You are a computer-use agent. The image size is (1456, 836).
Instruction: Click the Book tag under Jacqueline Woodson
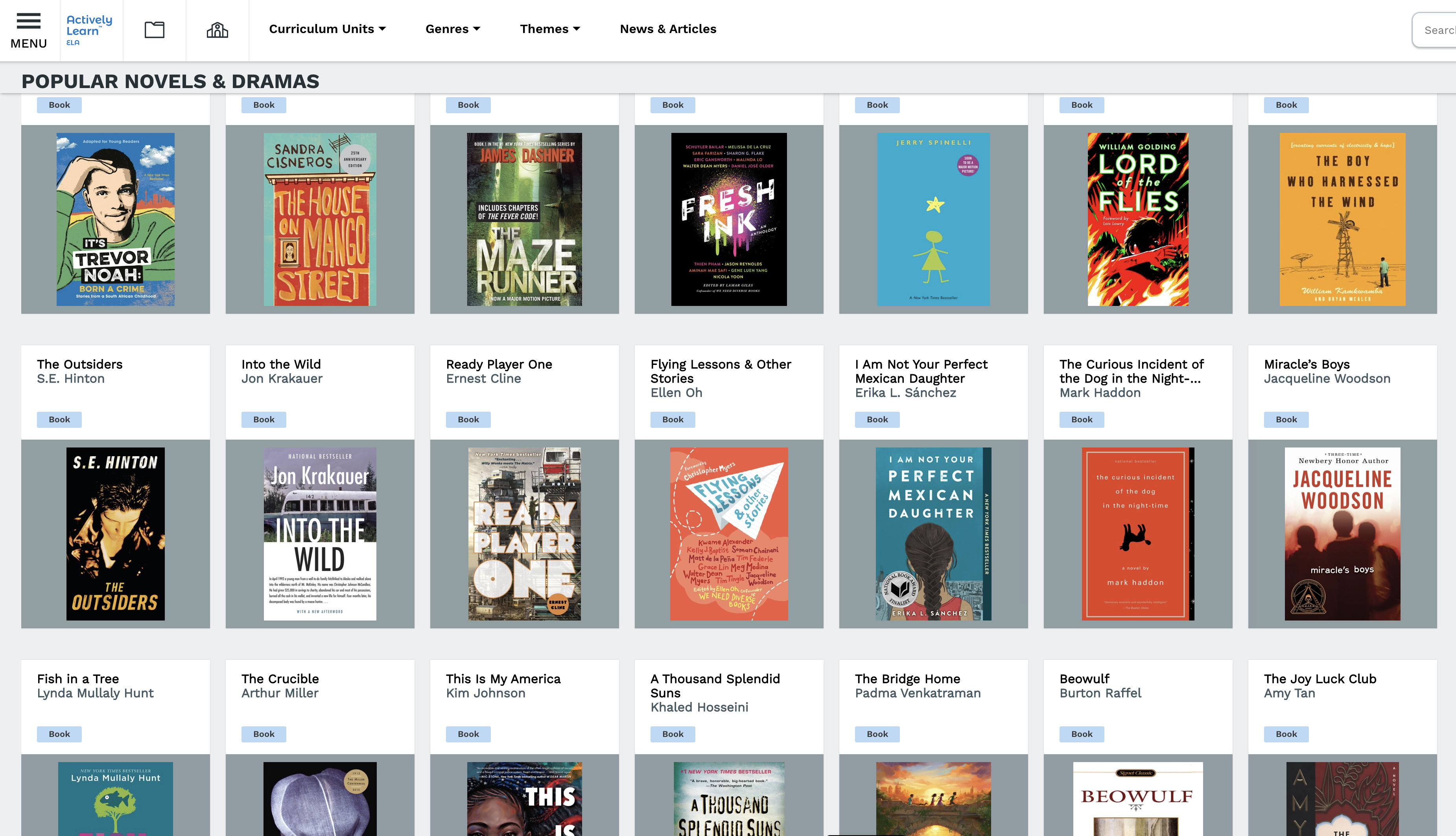[x=1286, y=419]
